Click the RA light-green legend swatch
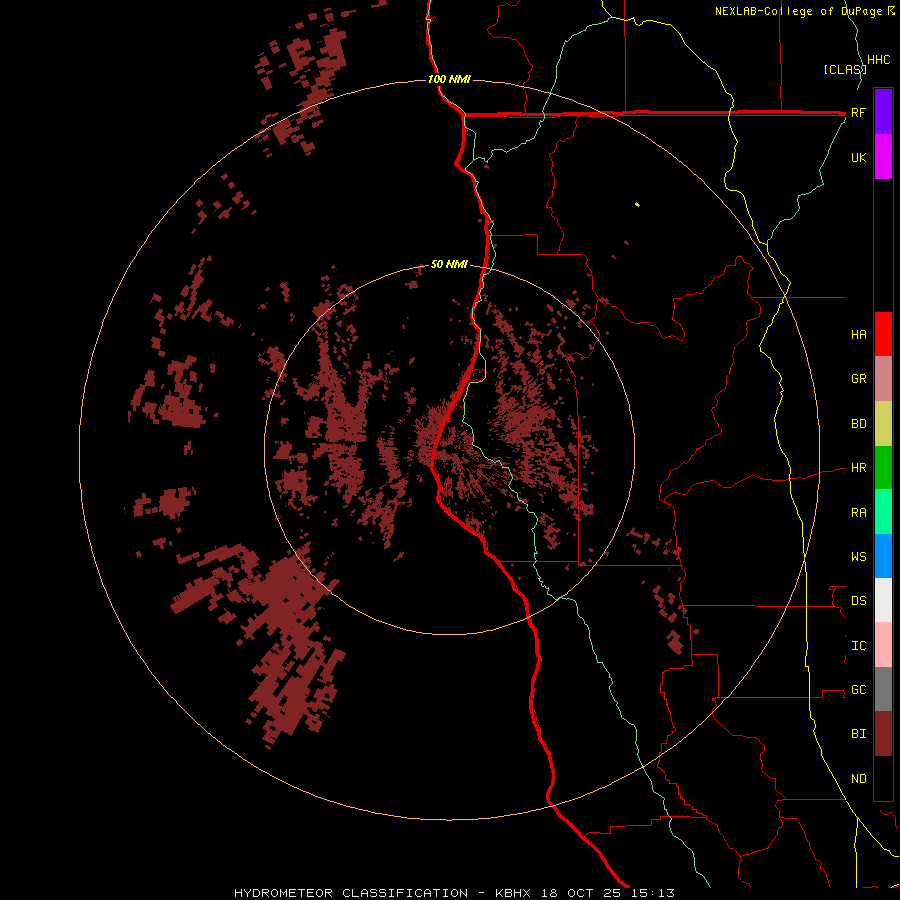This screenshot has width=900, height=900. (x=883, y=512)
